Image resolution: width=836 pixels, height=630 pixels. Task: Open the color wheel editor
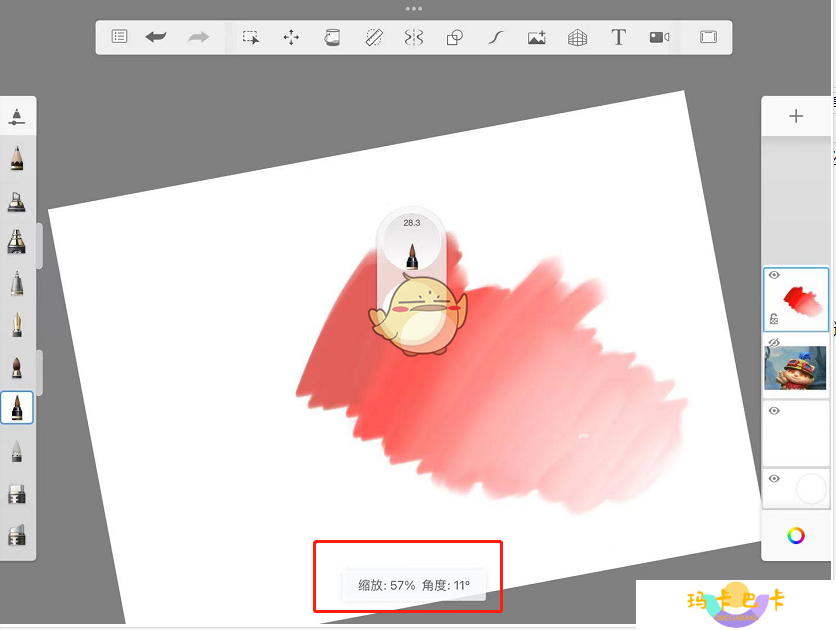(796, 536)
